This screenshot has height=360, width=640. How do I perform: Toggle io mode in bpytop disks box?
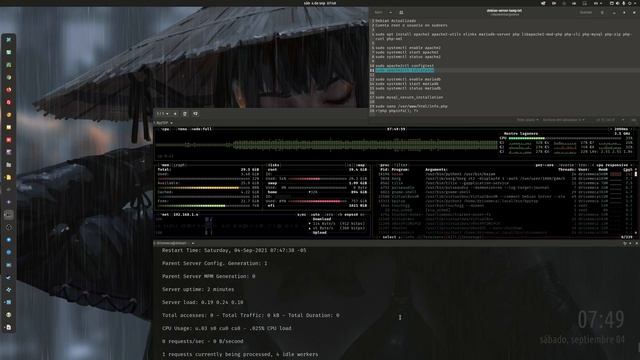click(349, 165)
